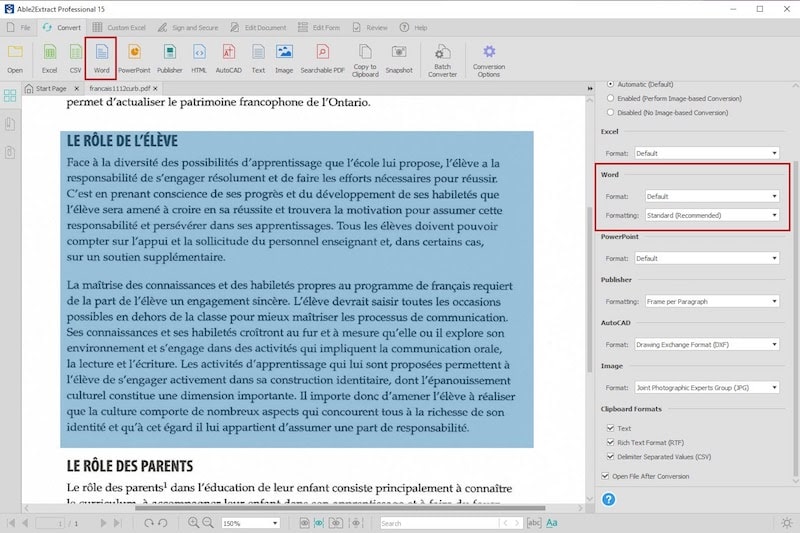Viewport: 800px width, 533px height.
Task: Open the Word Format dropdown
Action: coord(712,196)
